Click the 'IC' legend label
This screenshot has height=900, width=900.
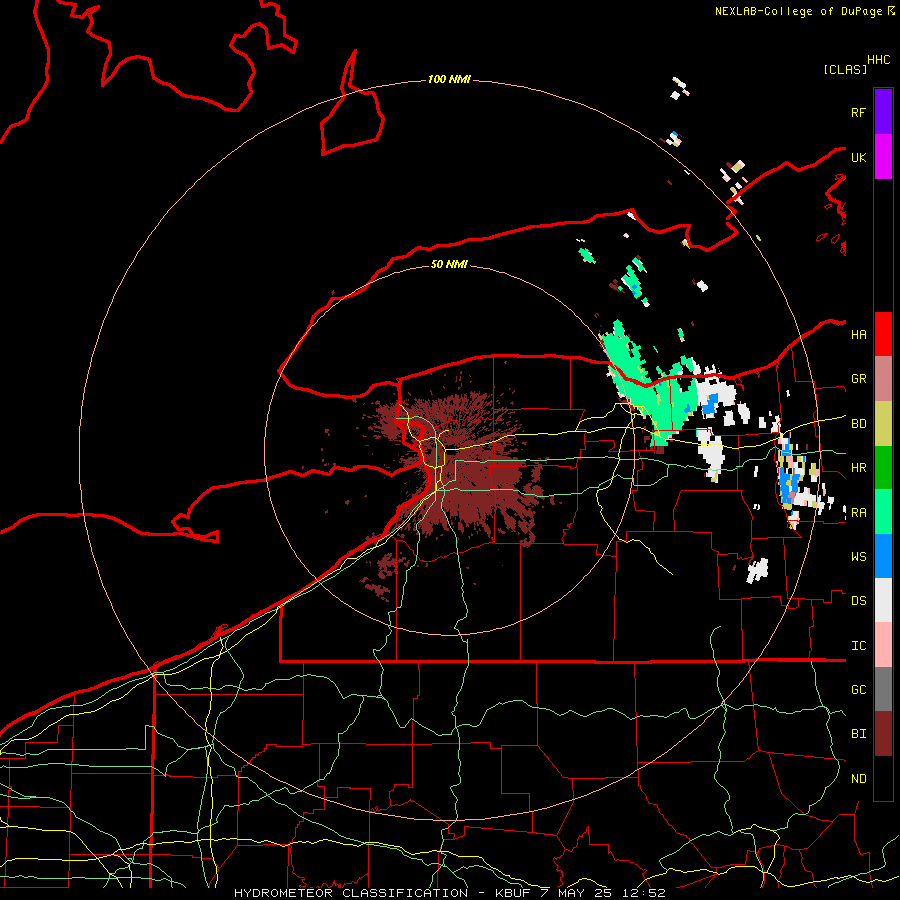click(858, 646)
